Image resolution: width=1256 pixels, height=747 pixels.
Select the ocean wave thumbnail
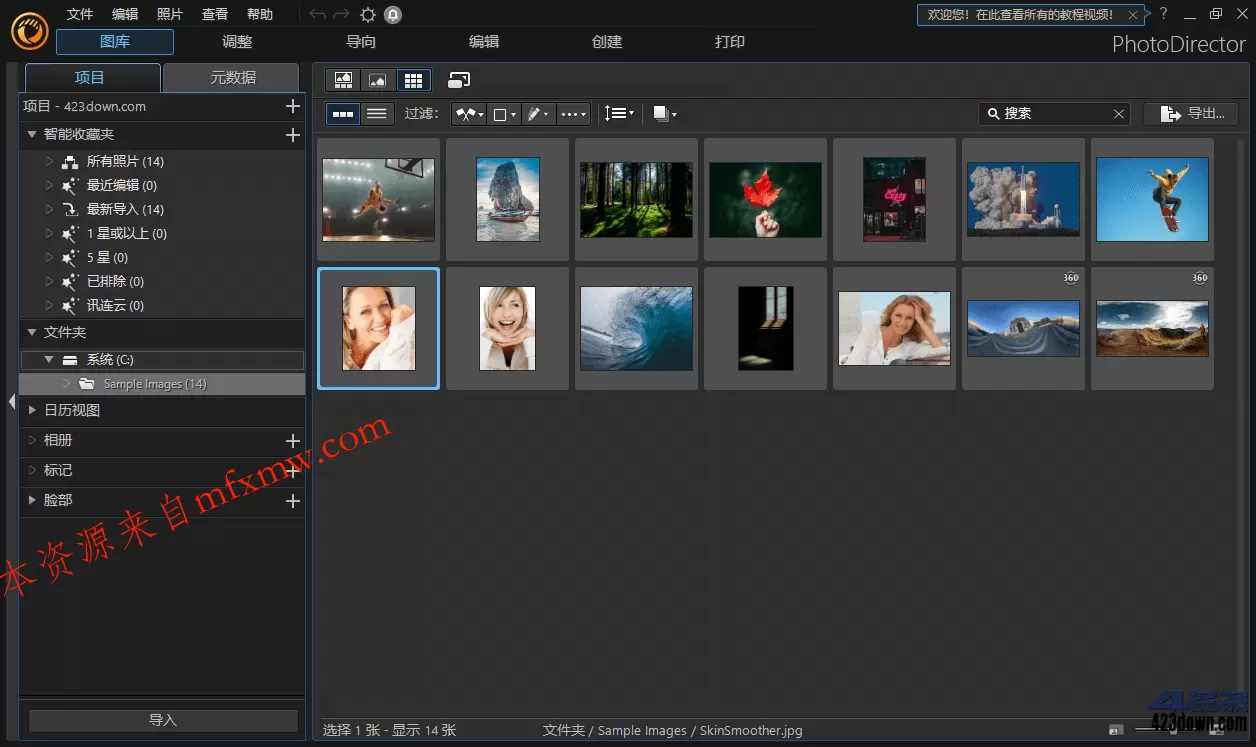click(636, 328)
